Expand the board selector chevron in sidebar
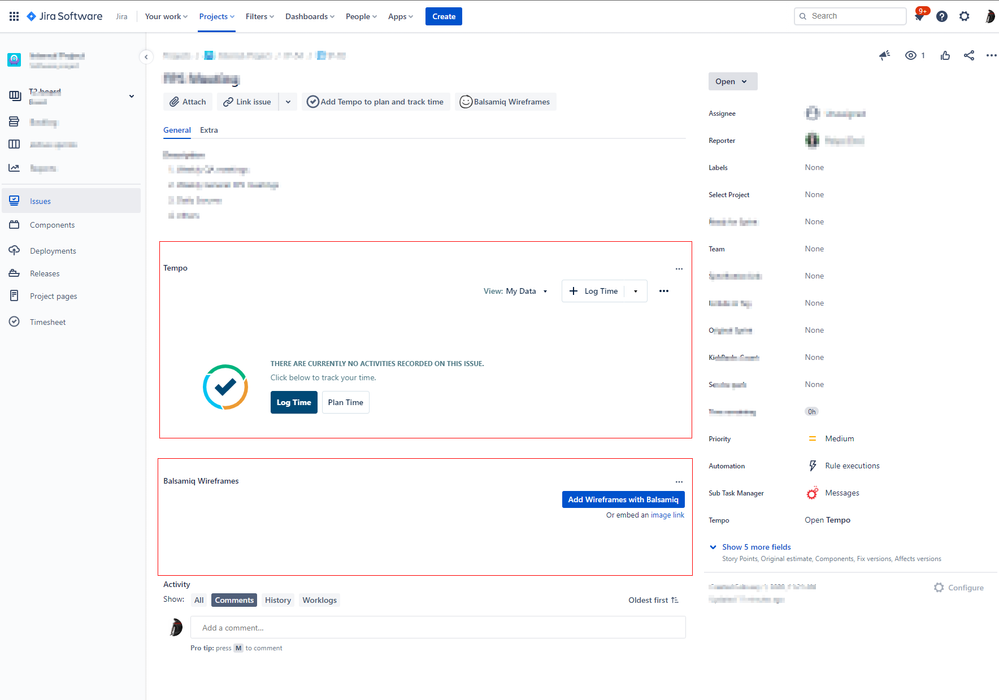This screenshot has width=999, height=700. [x=131, y=96]
